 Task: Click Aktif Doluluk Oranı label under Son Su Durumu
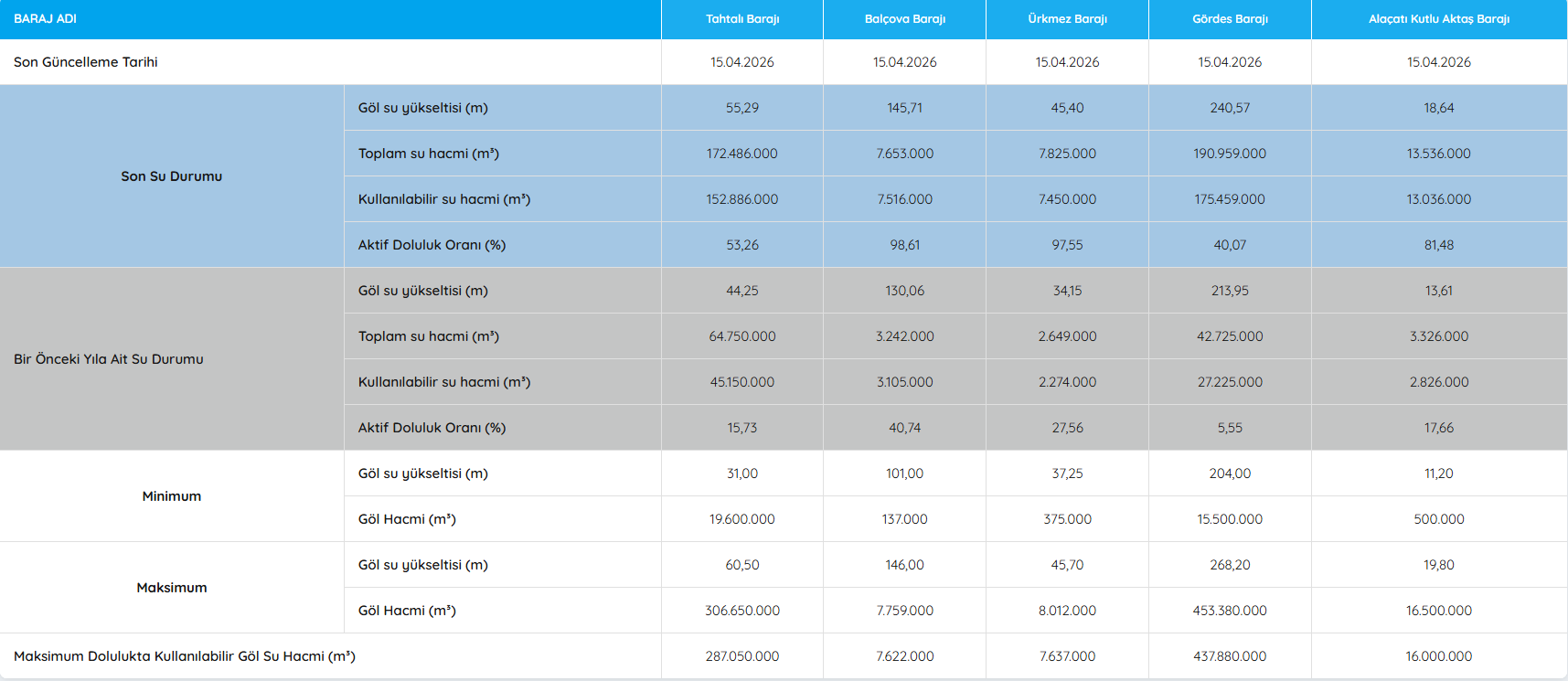(x=432, y=245)
